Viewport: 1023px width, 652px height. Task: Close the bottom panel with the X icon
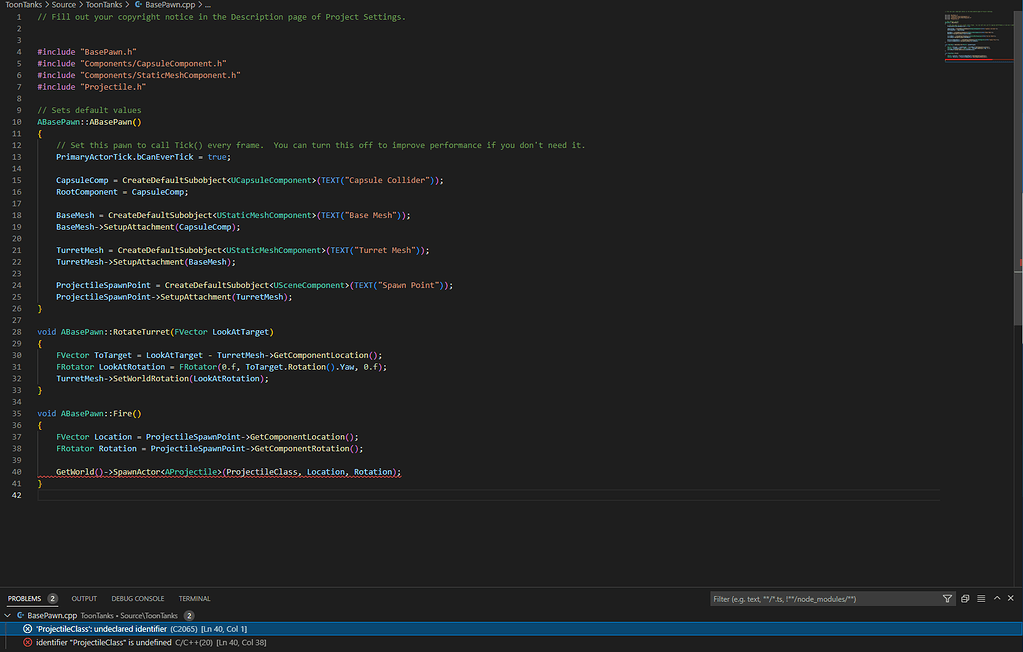point(1012,599)
